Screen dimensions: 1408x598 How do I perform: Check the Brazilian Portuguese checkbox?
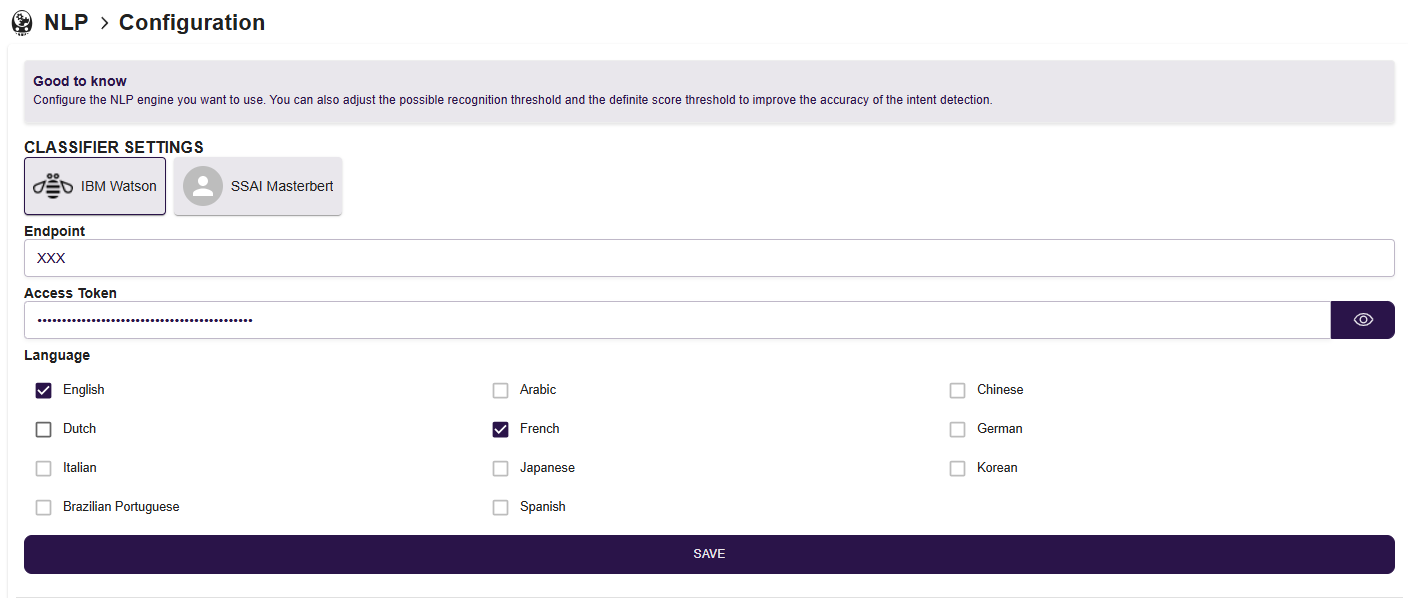pos(43,507)
